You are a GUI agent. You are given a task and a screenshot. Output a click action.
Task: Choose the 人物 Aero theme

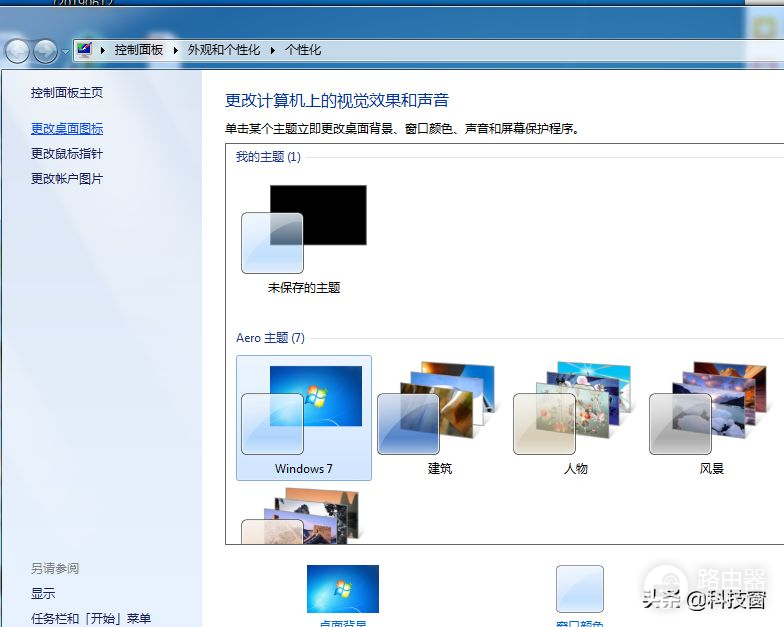(x=575, y=417)
